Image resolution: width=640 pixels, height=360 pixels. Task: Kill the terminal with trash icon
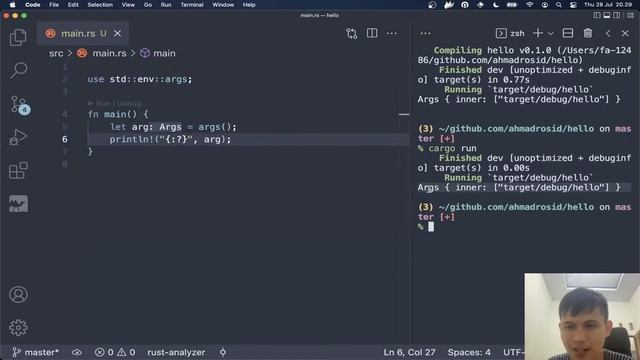click(x=588, y=33)
